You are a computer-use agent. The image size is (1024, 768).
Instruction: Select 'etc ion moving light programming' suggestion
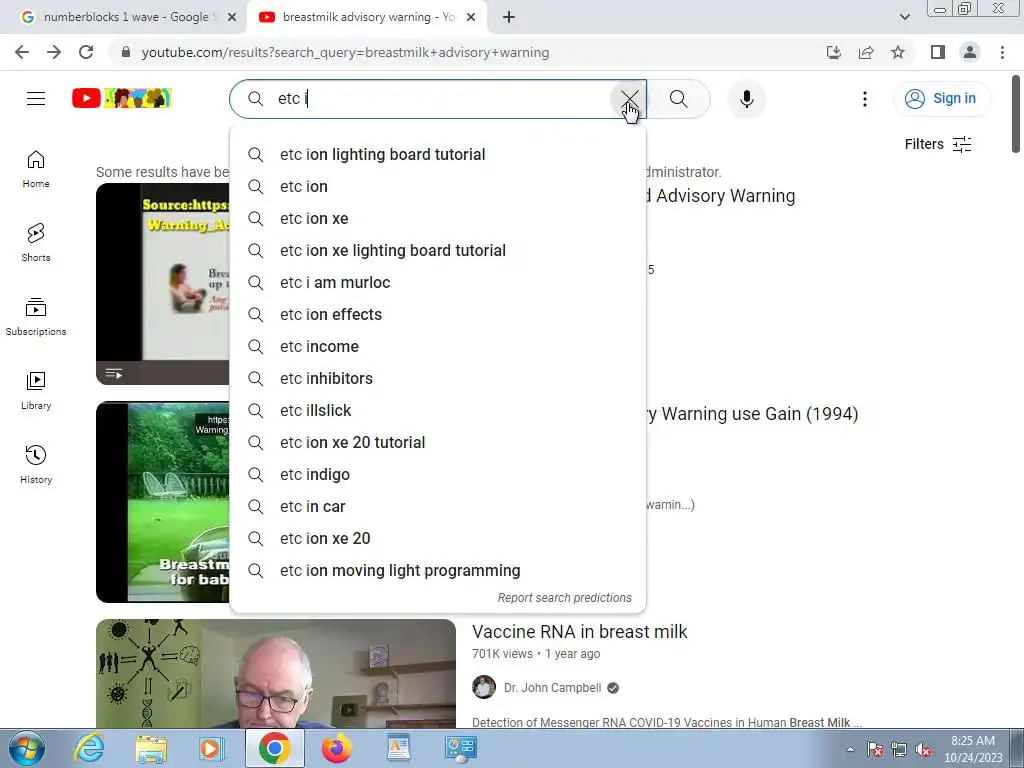pos(438,571)
